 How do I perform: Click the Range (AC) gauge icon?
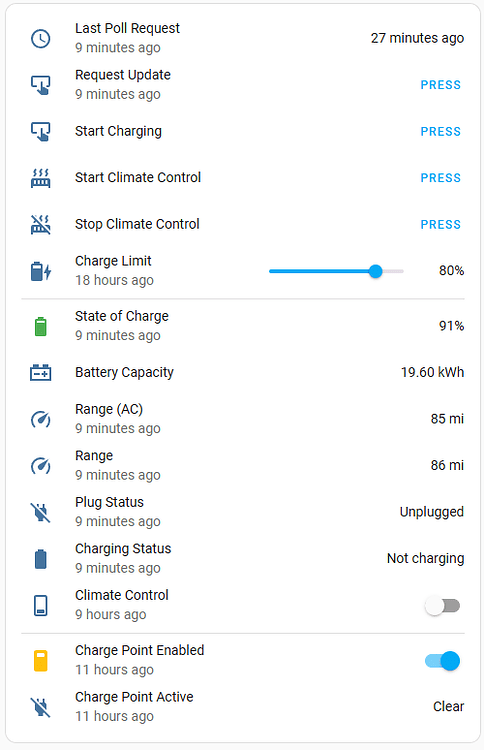click(x=41, y=419)
